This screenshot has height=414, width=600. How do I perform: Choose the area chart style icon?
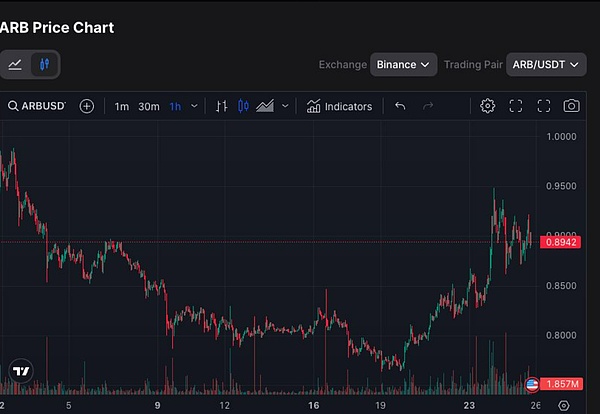265,106
